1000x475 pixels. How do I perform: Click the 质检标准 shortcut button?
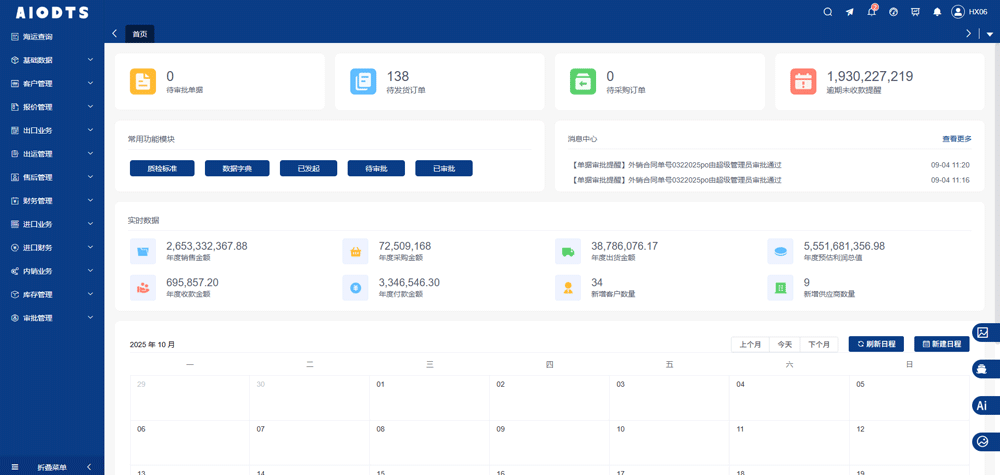162,169
